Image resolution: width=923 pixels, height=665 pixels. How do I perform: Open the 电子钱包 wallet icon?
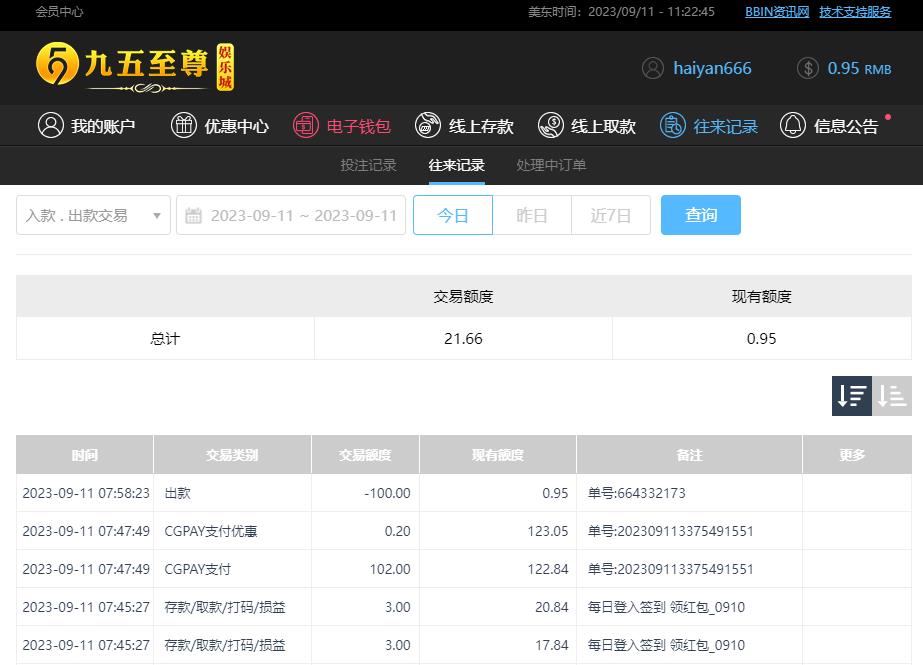(306, 126)
